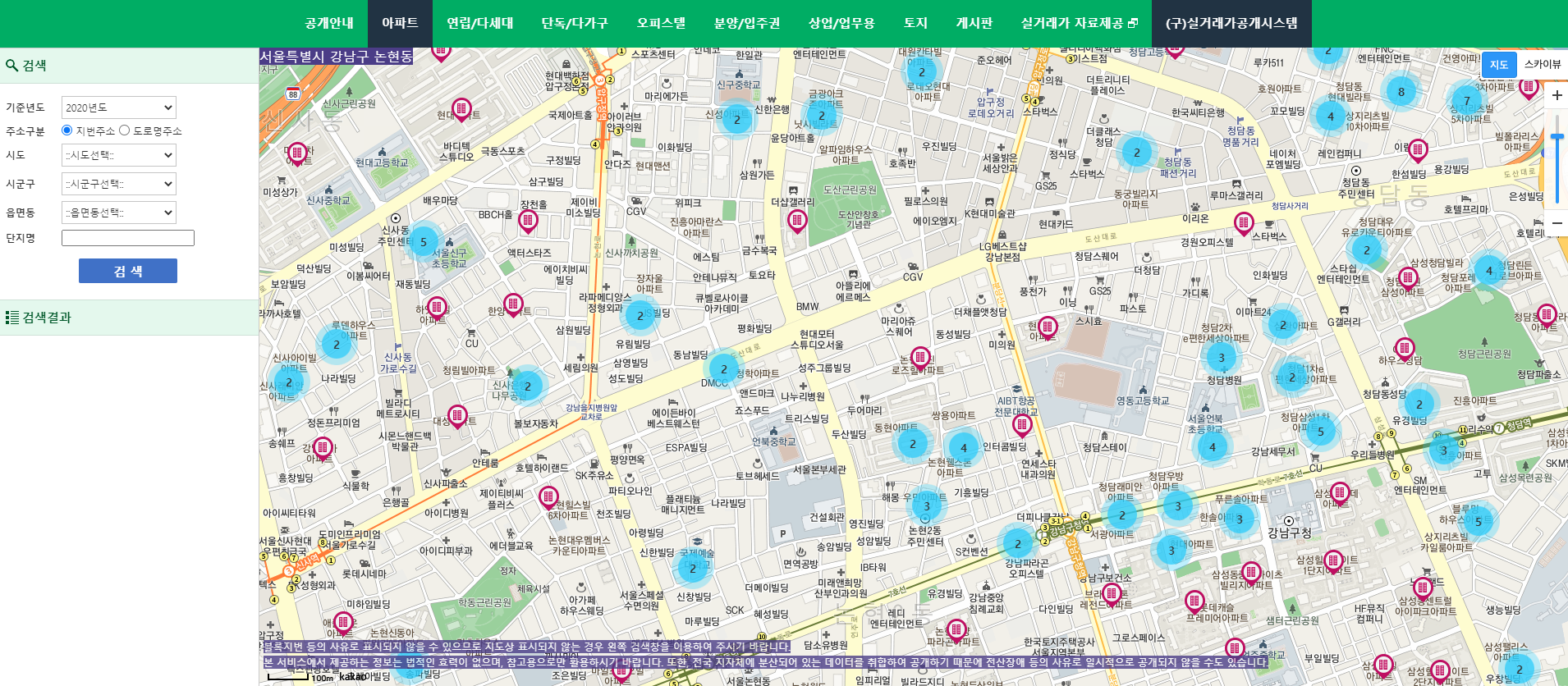1568x686 pixels.
Task: Switch to the 토지 tab
Action: coord(915,23)
